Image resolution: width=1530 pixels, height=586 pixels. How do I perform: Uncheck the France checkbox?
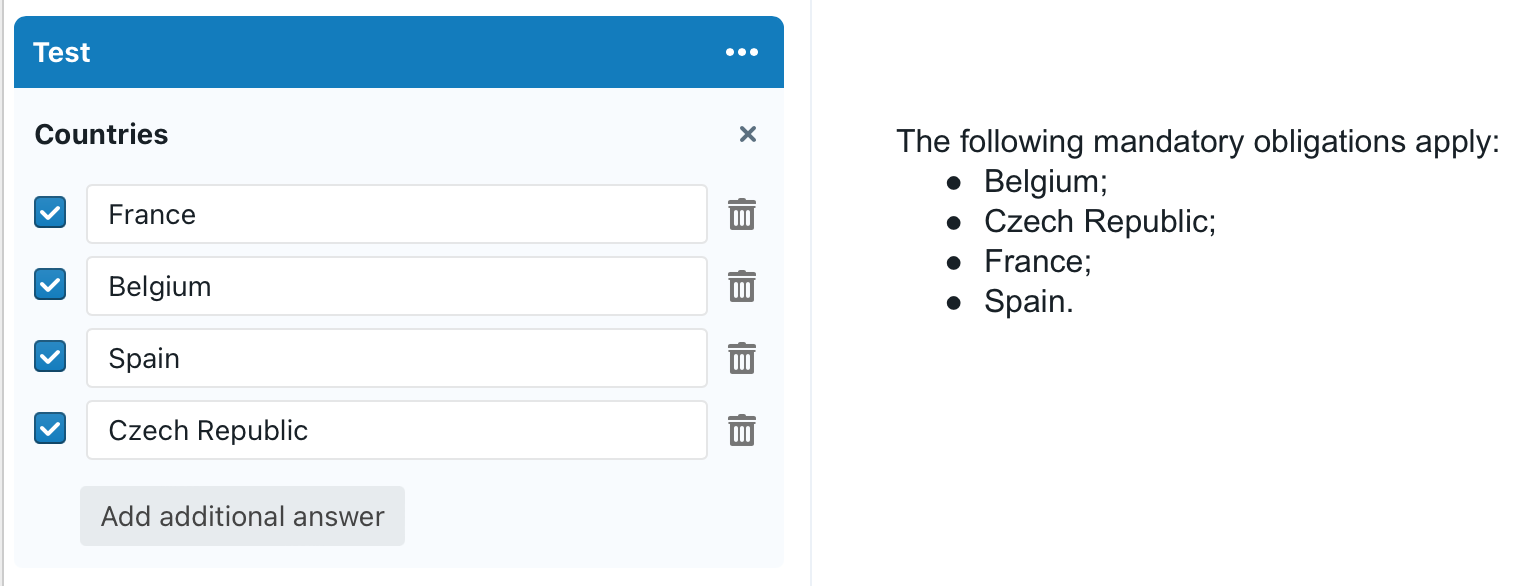point(50,213)
